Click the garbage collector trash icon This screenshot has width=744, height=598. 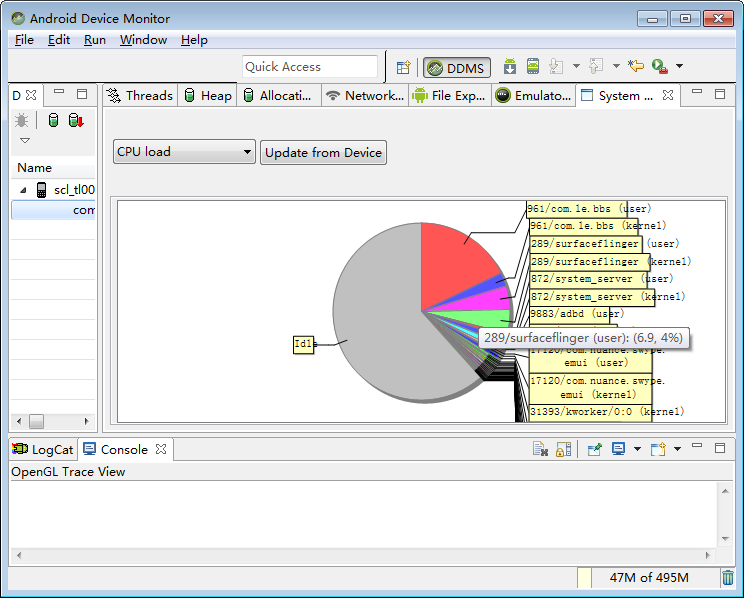(727, 578)
